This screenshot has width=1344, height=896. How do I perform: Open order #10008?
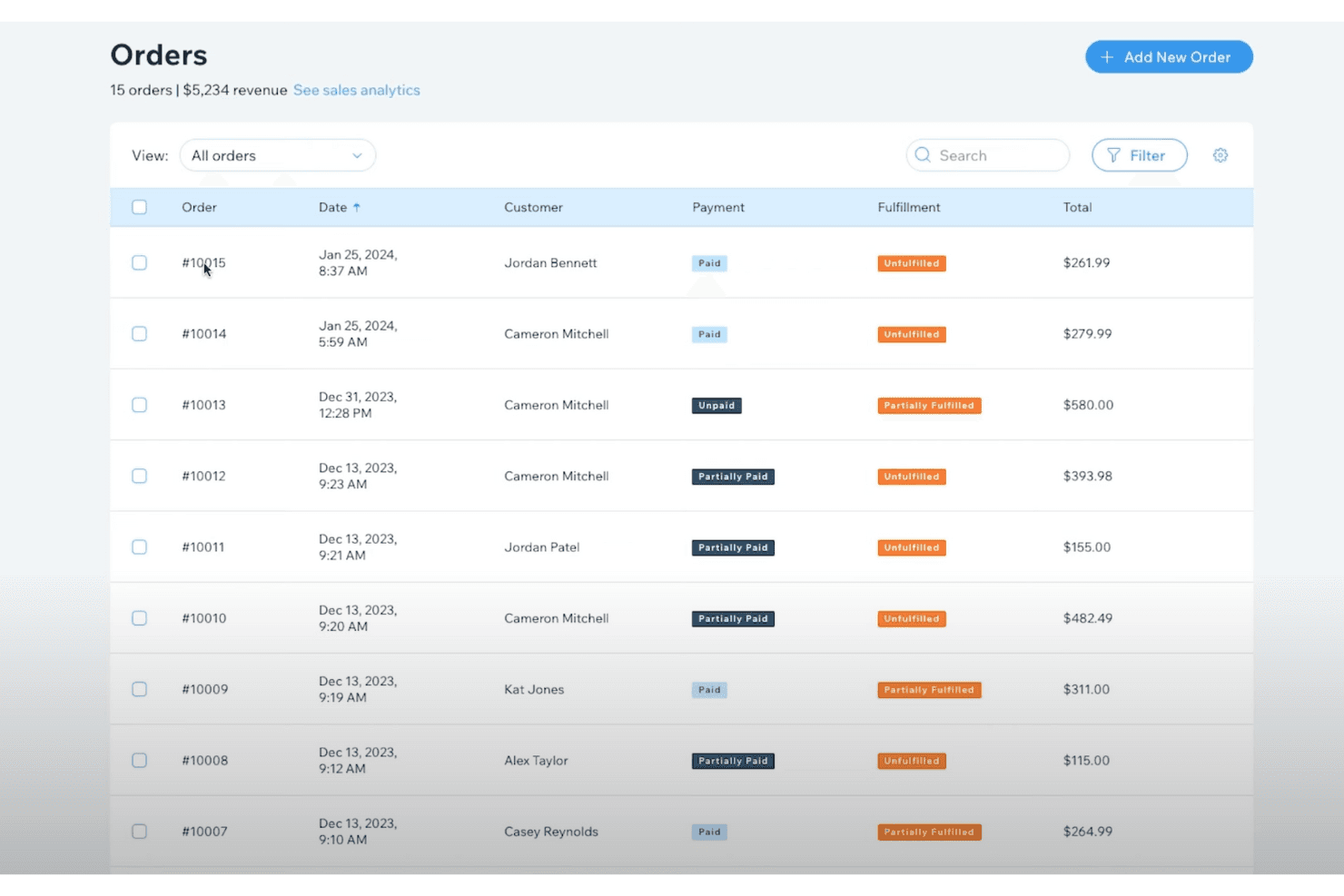point(205,760)
